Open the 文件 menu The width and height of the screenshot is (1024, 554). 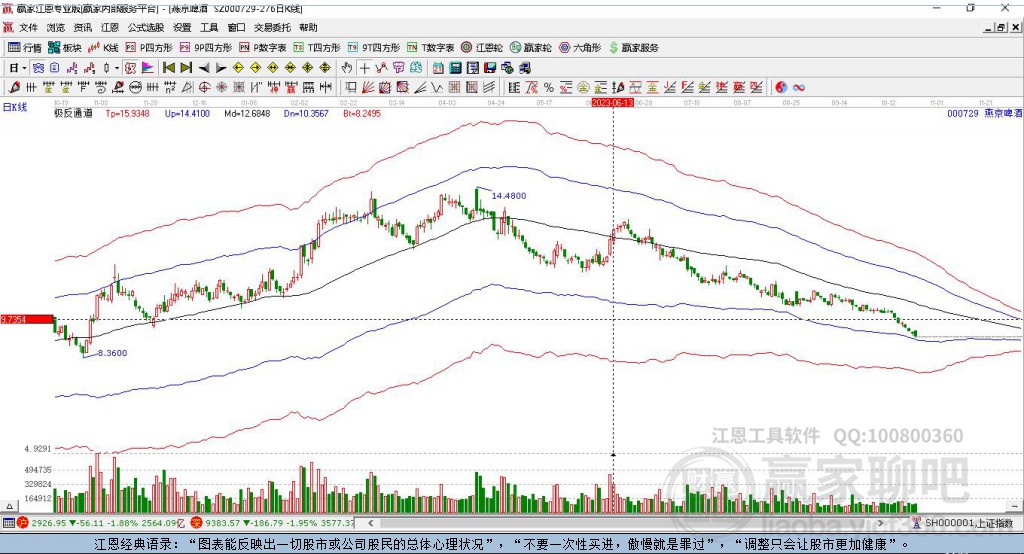(x=28, y=27)
